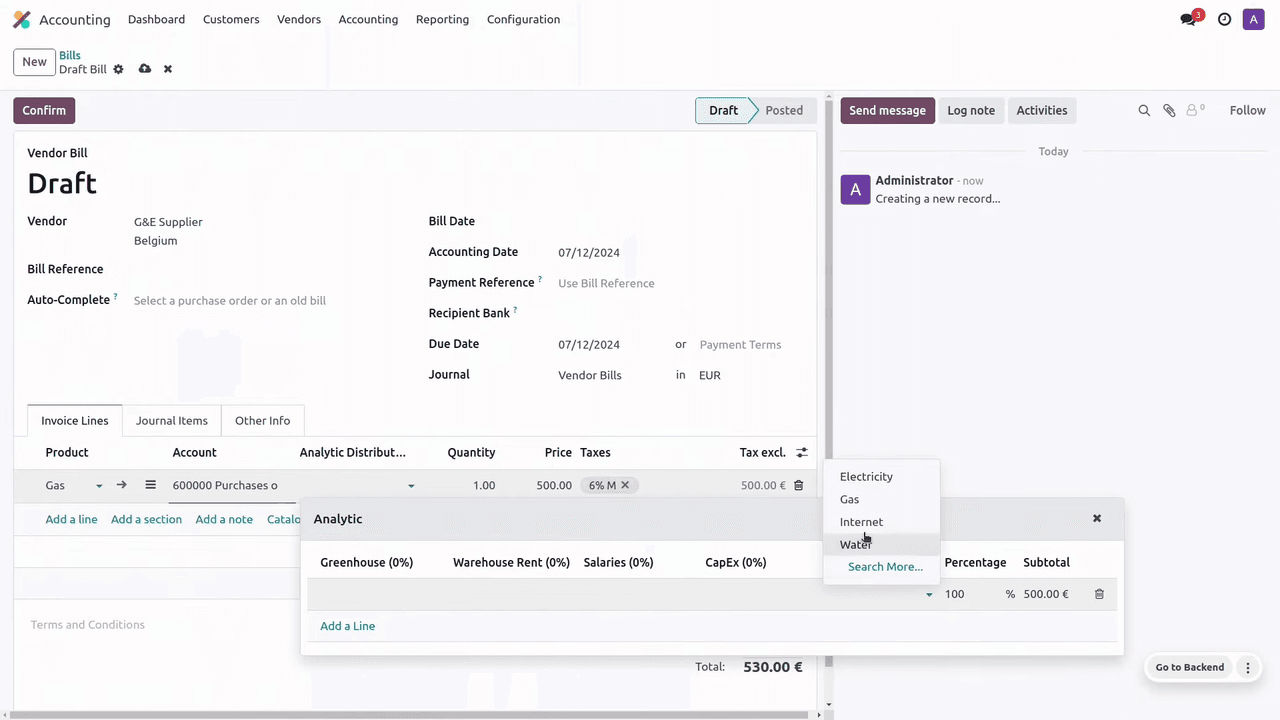
Task: Expand the Analytic Distribution dropdown arrow
Action: pos(411,486)
